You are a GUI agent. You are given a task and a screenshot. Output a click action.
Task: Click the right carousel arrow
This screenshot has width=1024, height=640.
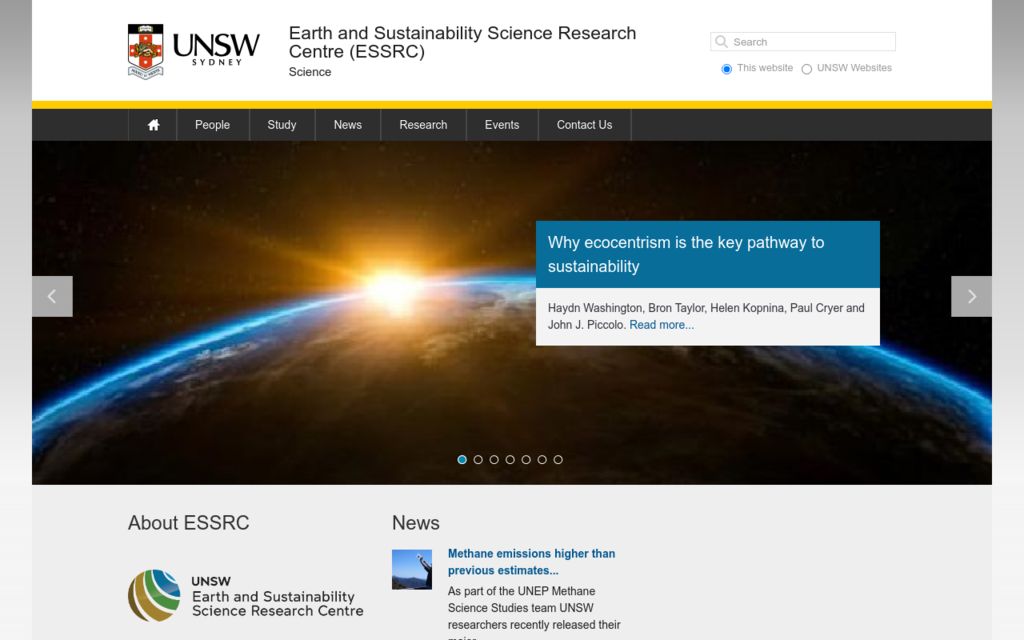tap(971, 296)
